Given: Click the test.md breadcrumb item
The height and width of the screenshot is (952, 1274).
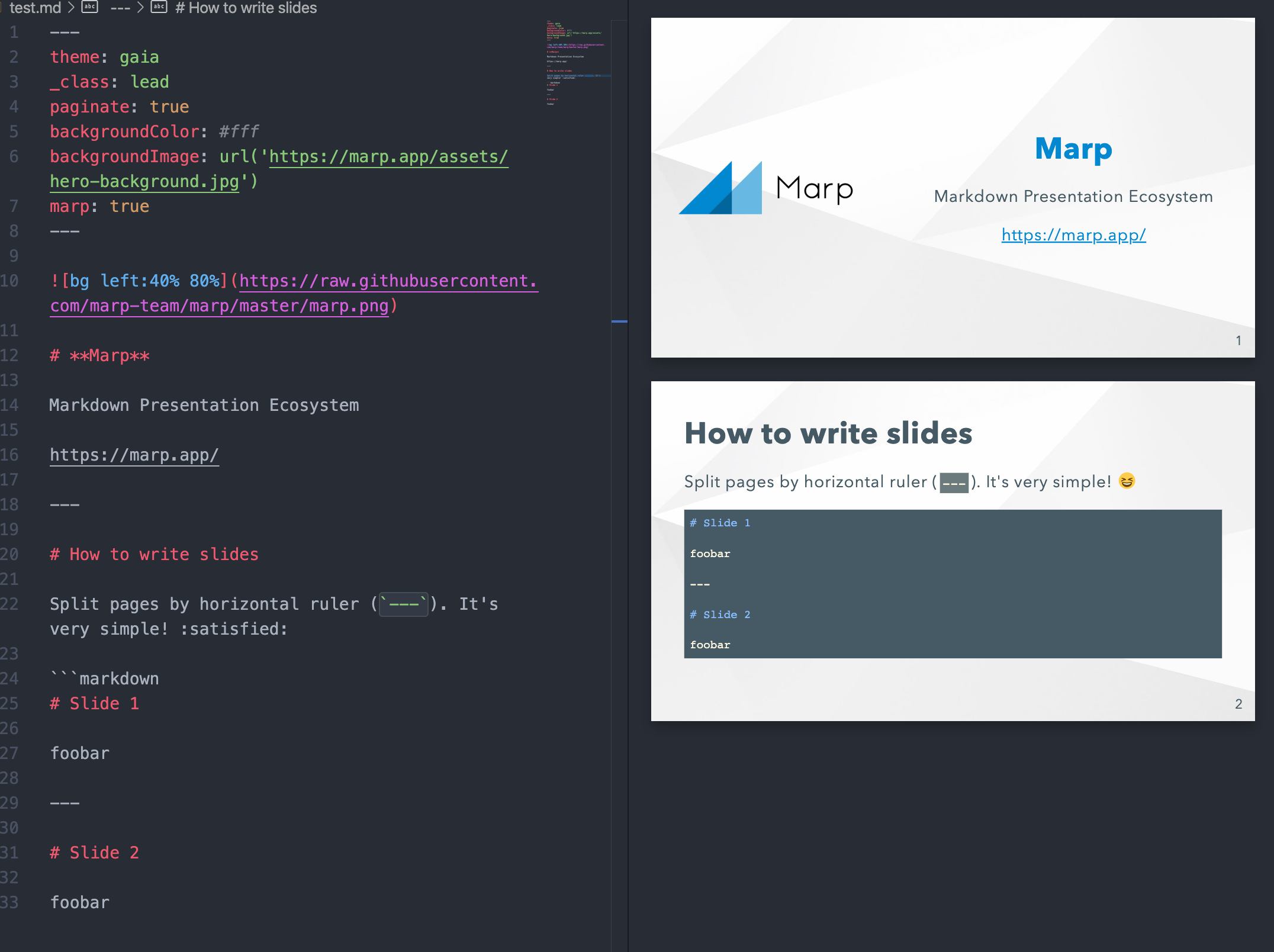Looking at the screenshot, I should [36, 8].
